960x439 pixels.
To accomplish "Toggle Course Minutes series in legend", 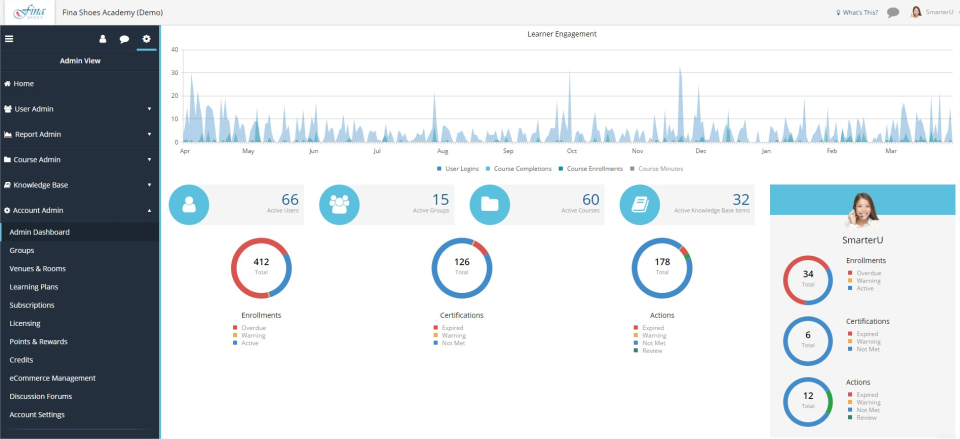I will coord(657,169).
